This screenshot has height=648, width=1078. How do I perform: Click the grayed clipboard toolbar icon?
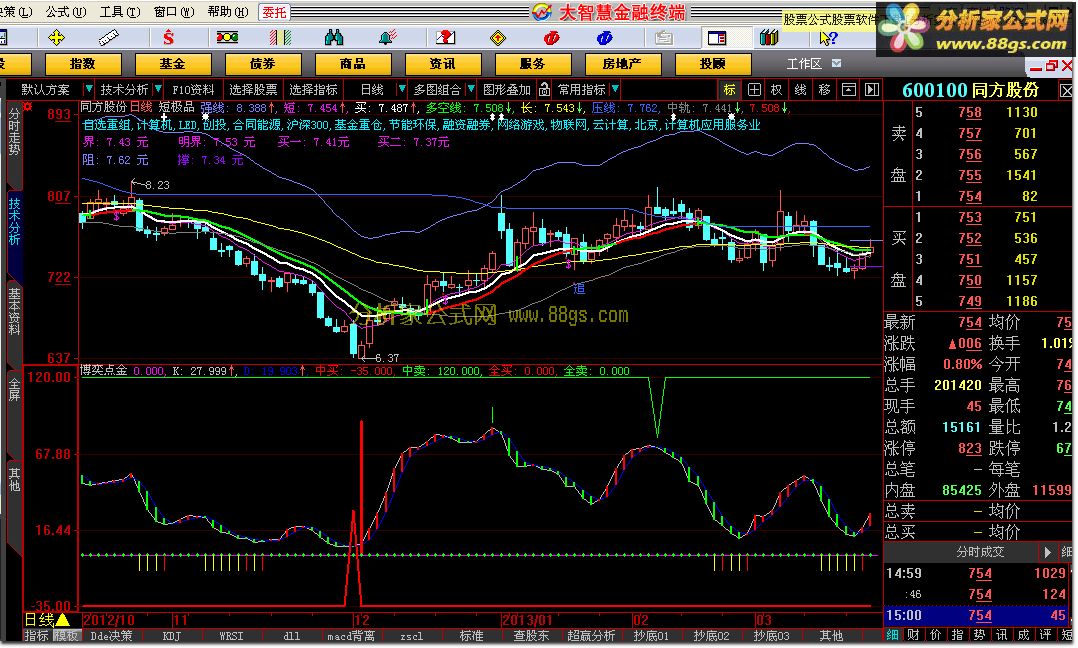663,38
